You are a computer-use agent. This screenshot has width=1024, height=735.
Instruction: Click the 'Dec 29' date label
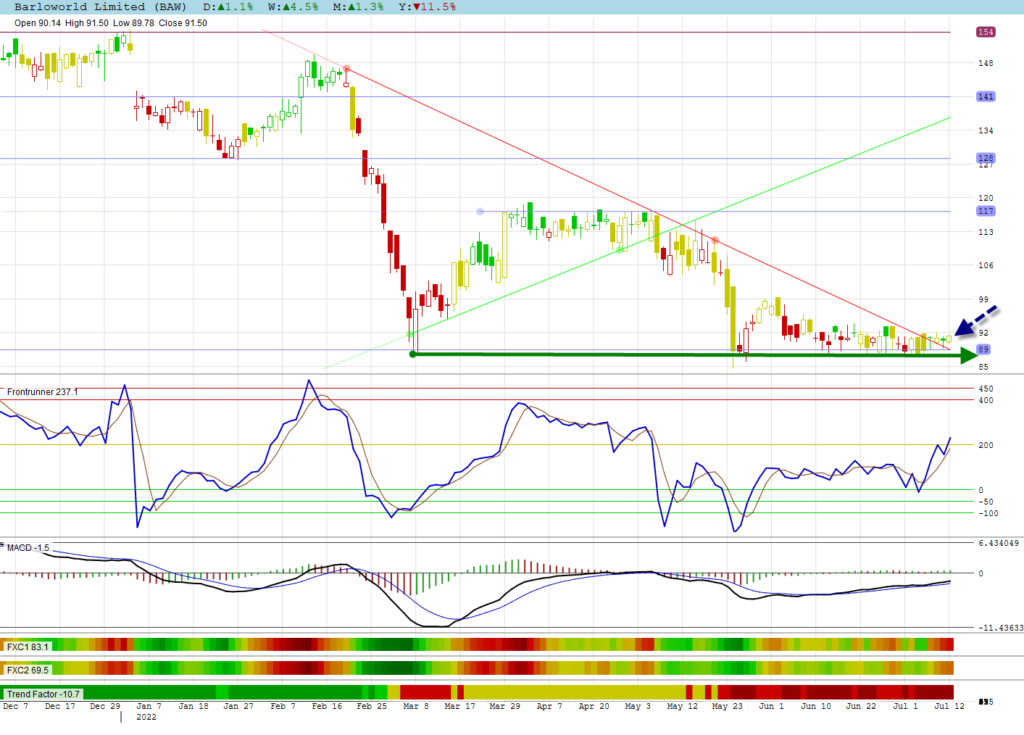pos(105,706)
